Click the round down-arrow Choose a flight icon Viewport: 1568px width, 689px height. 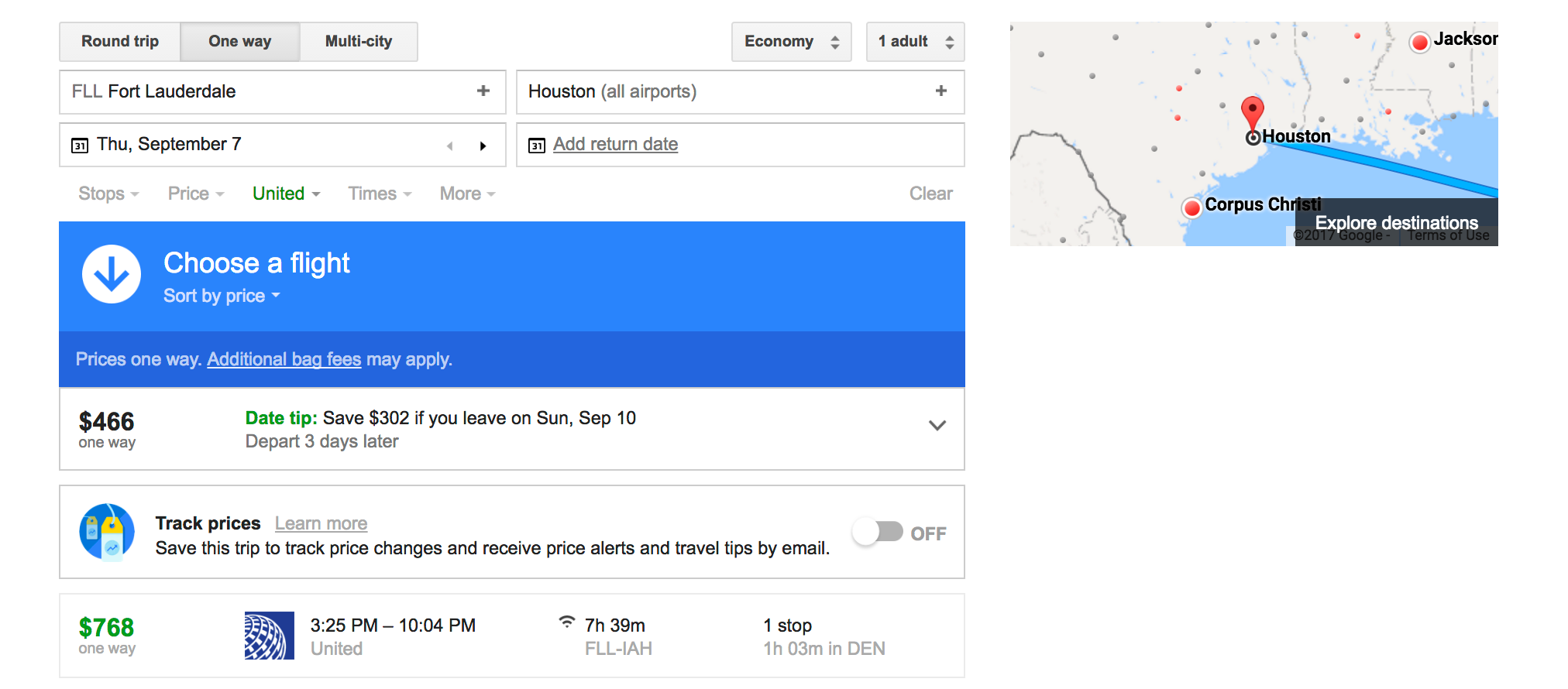[x=112, y=274]
